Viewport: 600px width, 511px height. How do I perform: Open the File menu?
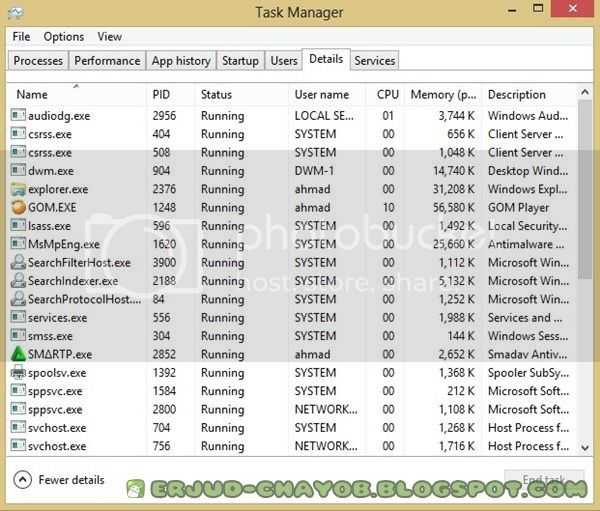click(x=21, y=37)
